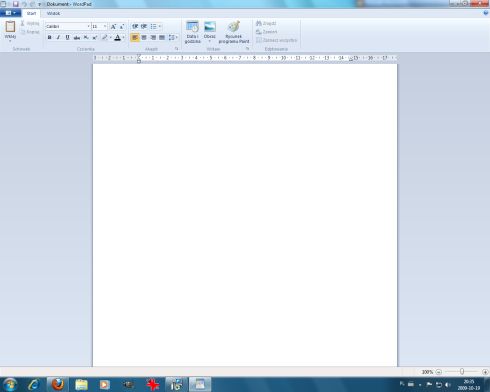The height and width of the screenshot is (392, 490).
Task: Open the Insert object launcher in Wstaw group
Action: (x=248, y=49)
